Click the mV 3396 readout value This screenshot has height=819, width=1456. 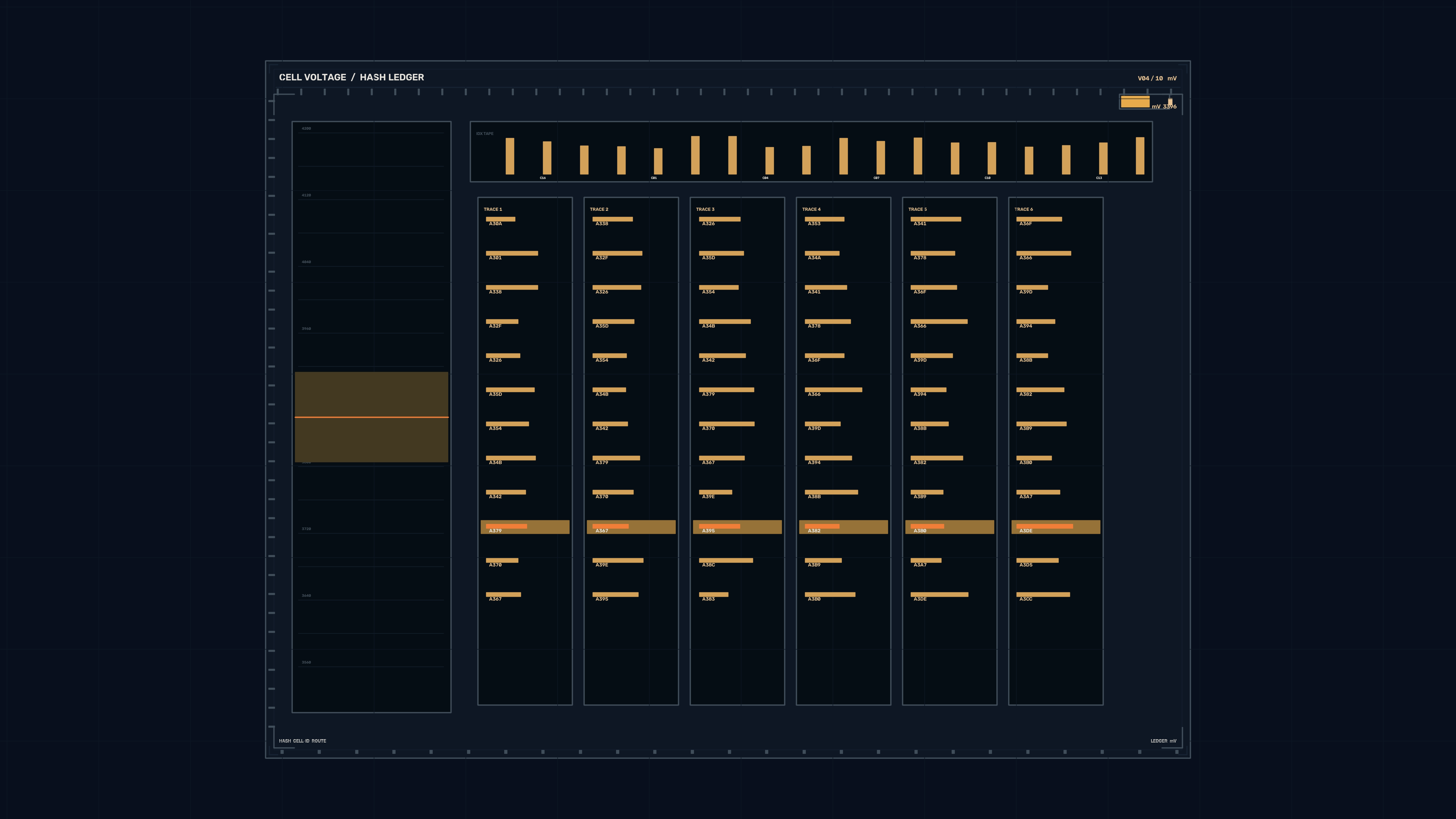[x=1164, y=106]
